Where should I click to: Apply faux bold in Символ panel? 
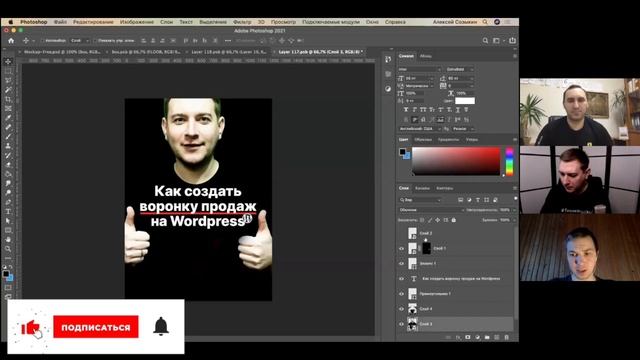click(x=406, y=110)
